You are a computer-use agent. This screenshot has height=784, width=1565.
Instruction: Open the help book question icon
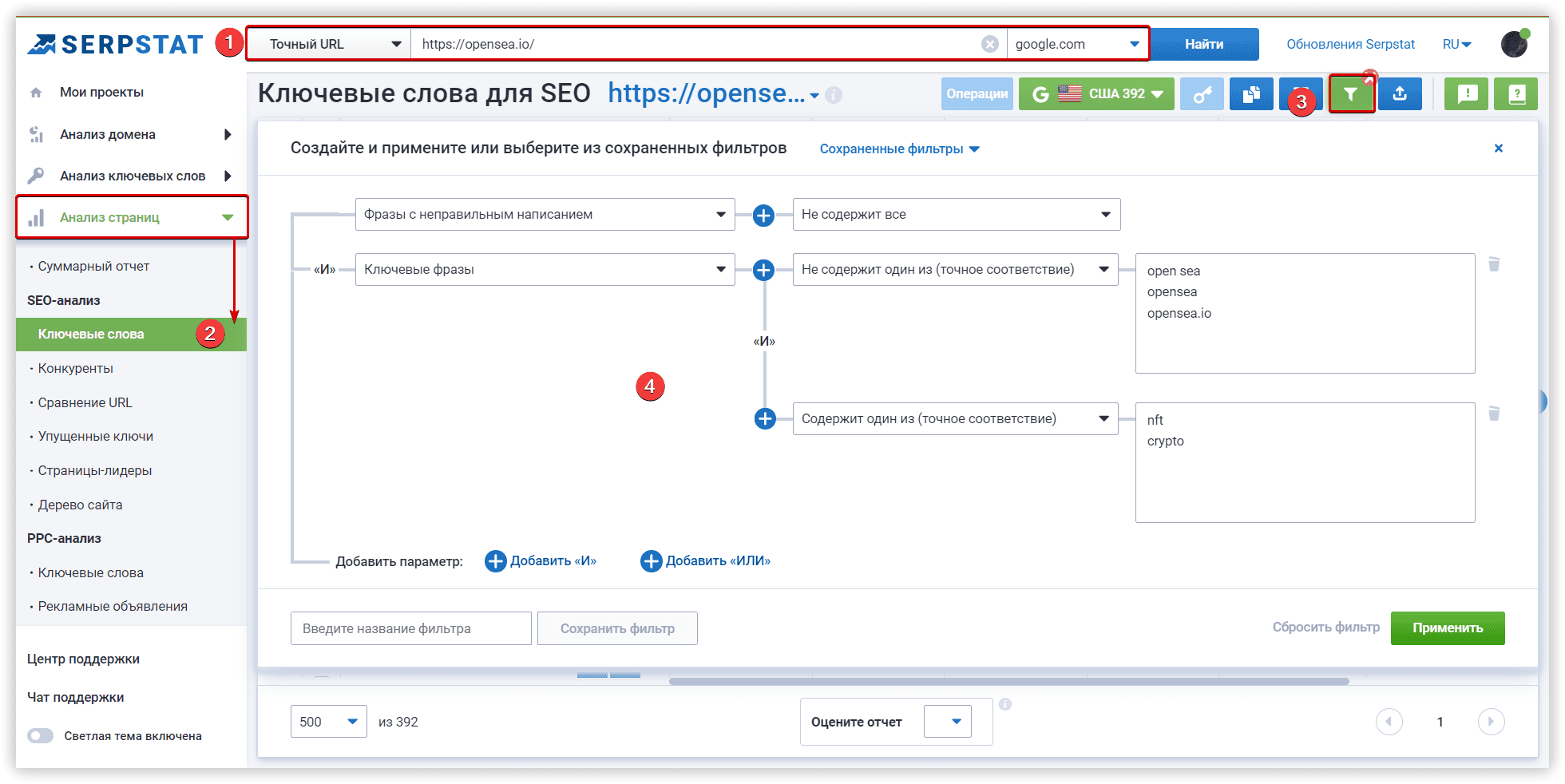(1516, 94)
